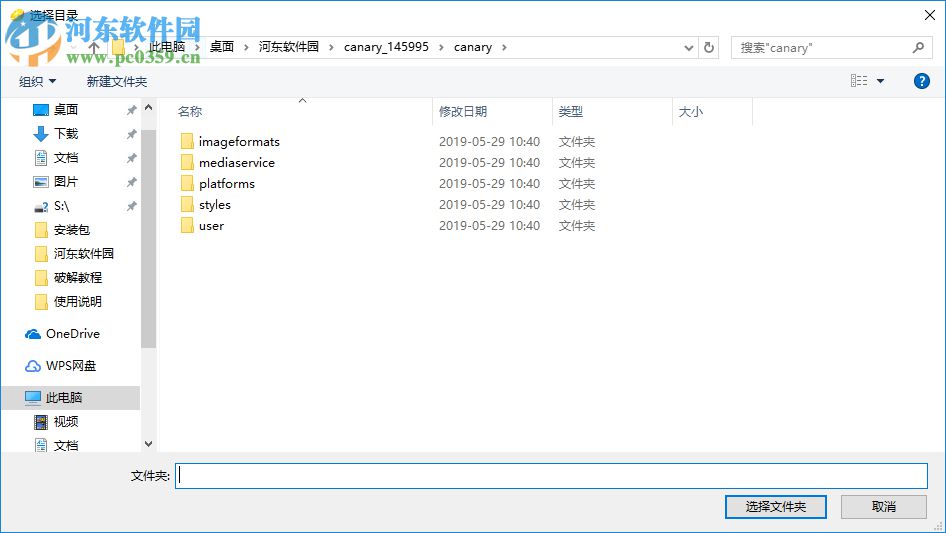Click the 图片 pictures icon in sidebar

tap(40, 182)
